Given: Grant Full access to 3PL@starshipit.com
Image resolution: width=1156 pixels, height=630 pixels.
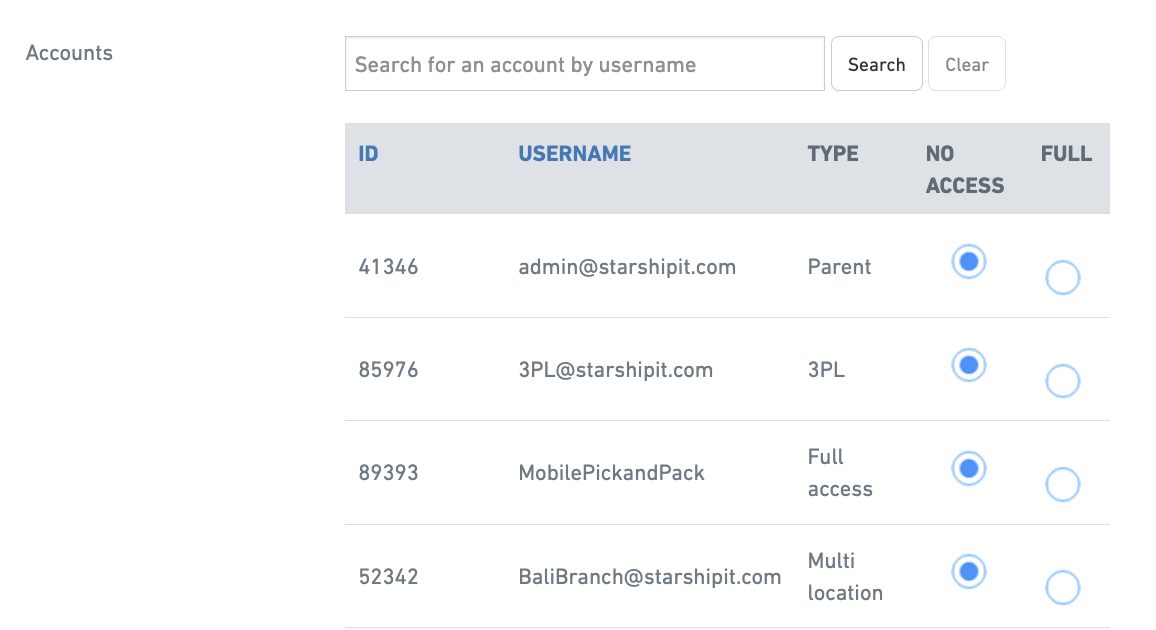Looking at the screenshot, I should tap(1062, 381).
